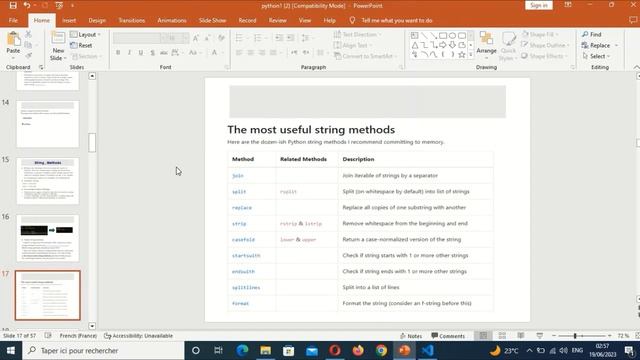
Task: Undo the last action
Action: 27,5
